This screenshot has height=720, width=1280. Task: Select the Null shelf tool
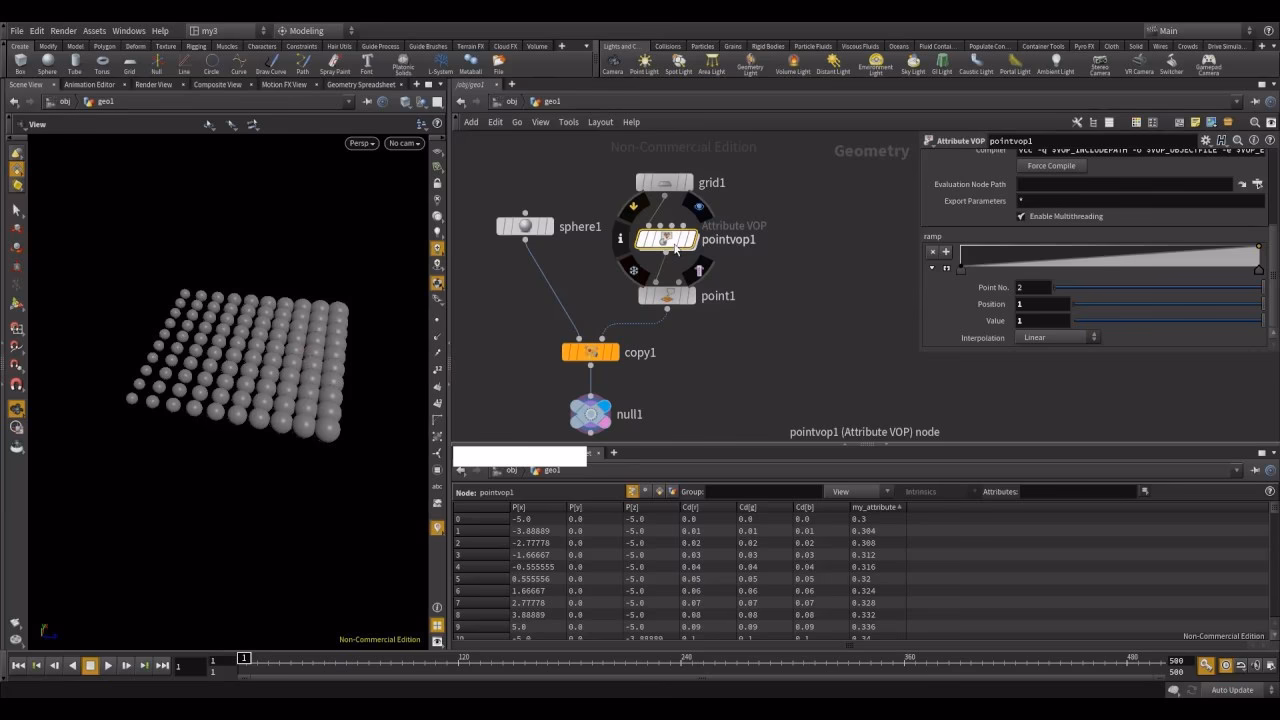coord(156,64)
